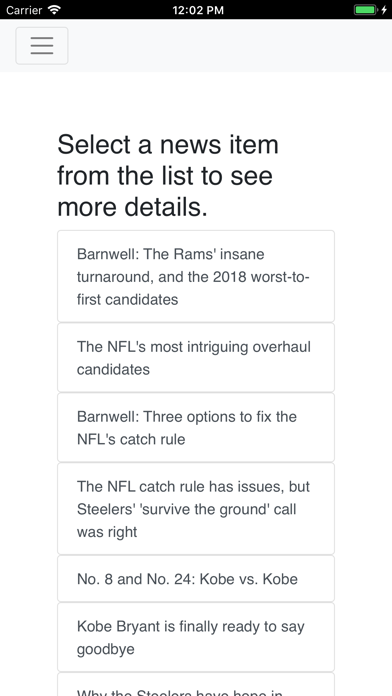Click gray navbar area beside the menu toggle
392x696 pixels.
[x=230, y=46]
